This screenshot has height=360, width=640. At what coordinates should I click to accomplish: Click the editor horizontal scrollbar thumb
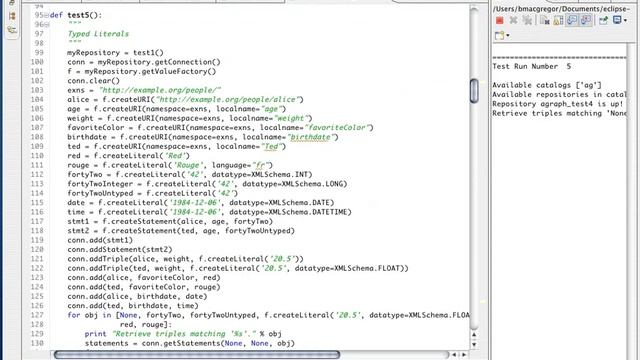(197, 355)
